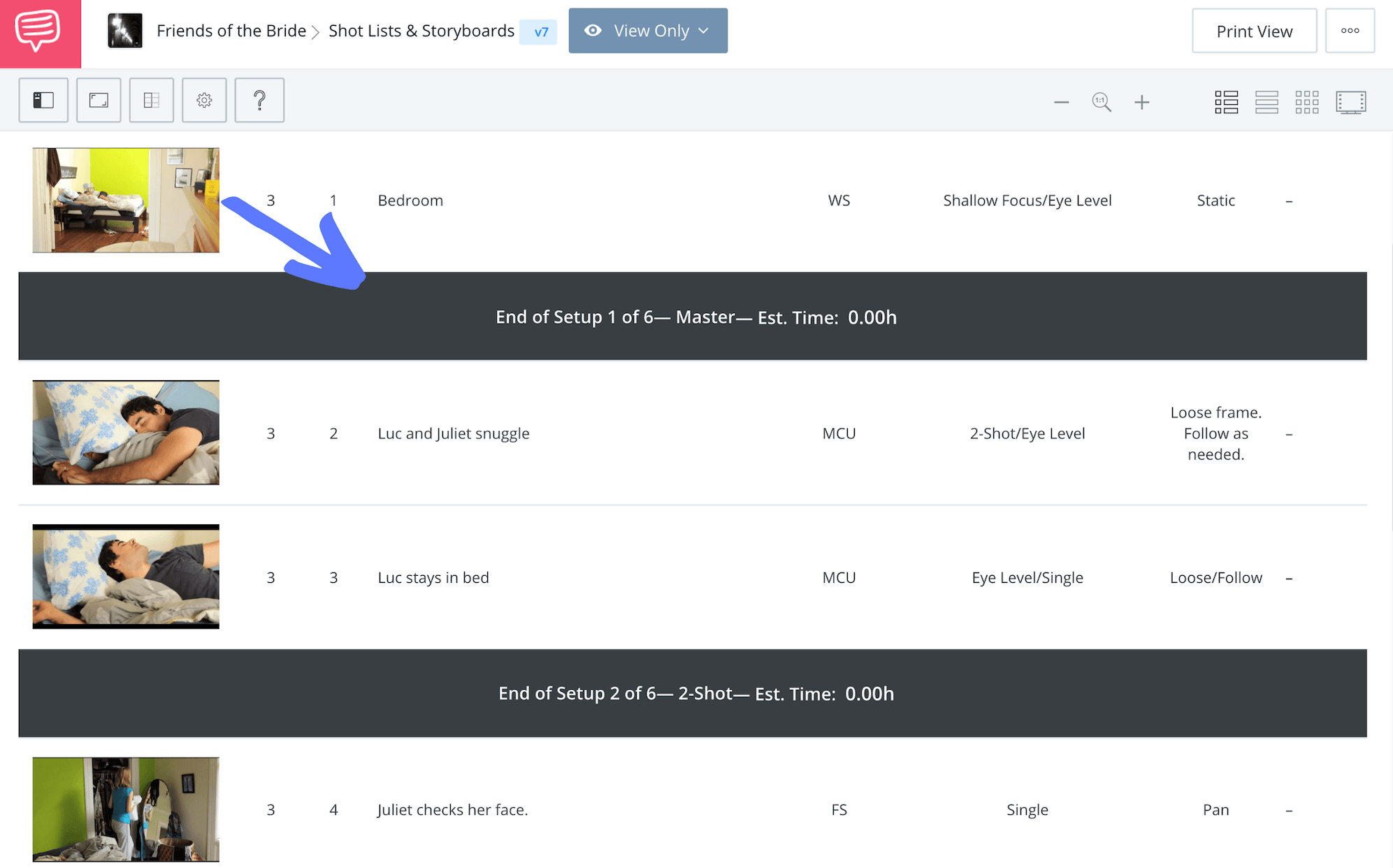Open Shot Lists & Storyboards breadcrumb
Viewport: 1393px width, 868px height.
click(x=421, y=31)
